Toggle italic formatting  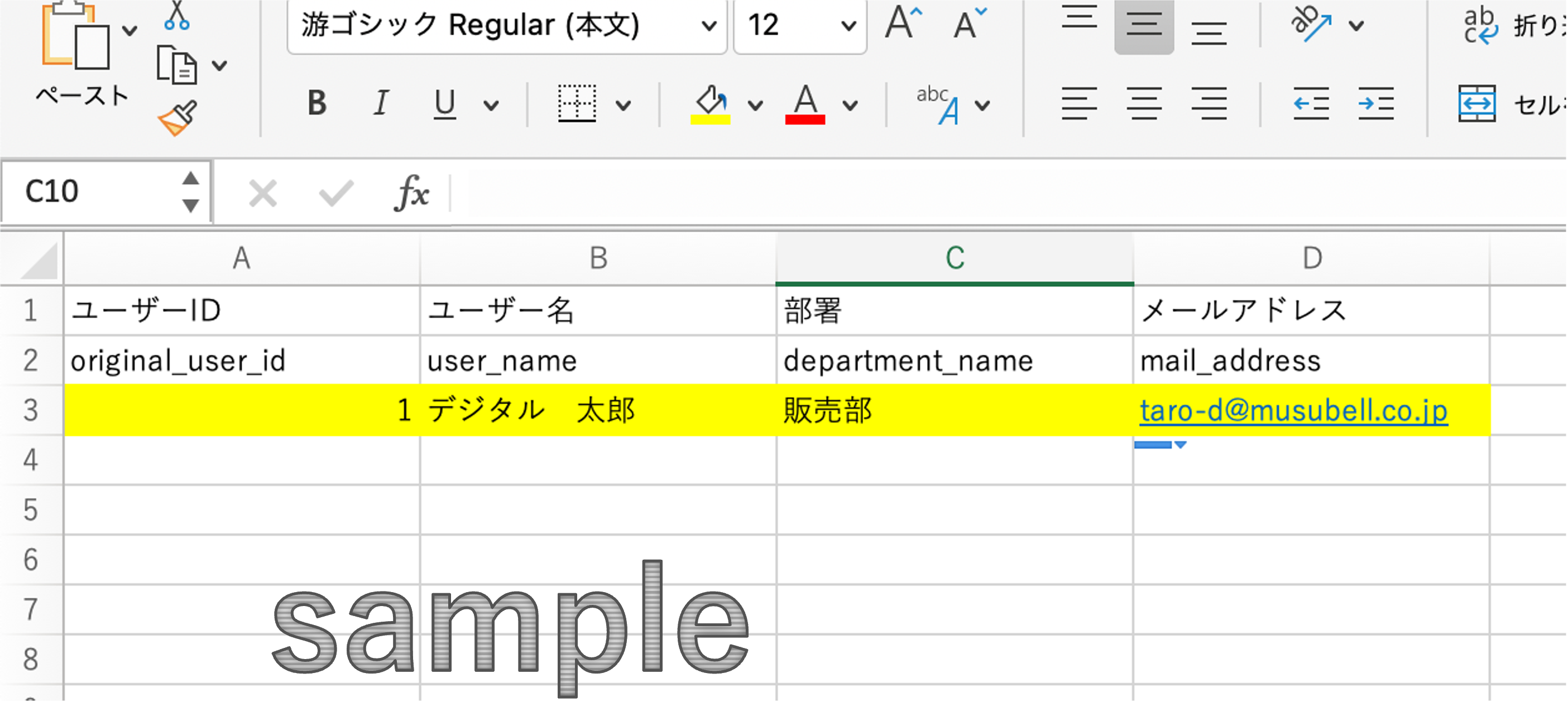381,103
